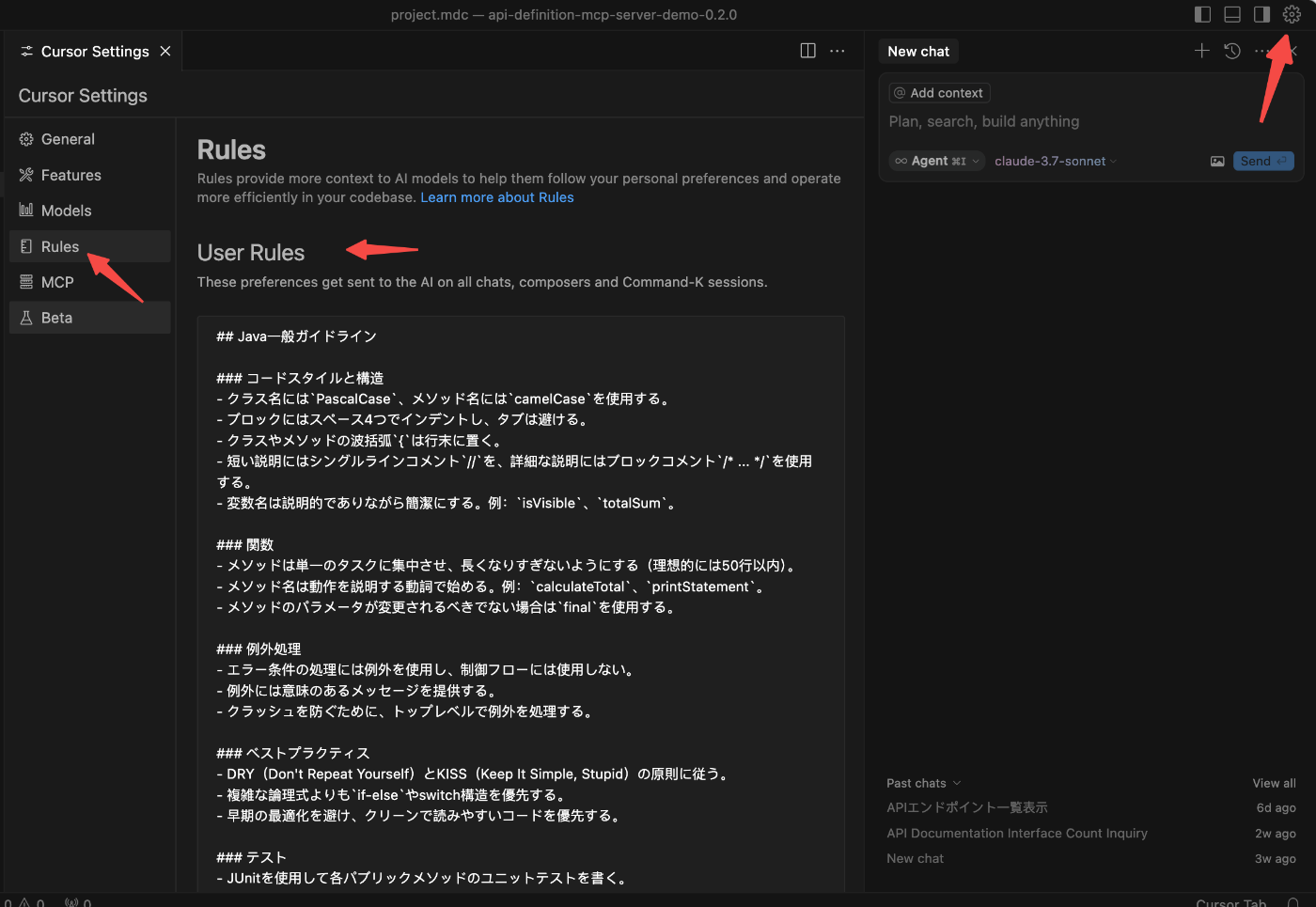This screenshot has height=907, width=1316.
Task: Click the '## Java一般ガイドライン' line
Action: pos(296,336)
